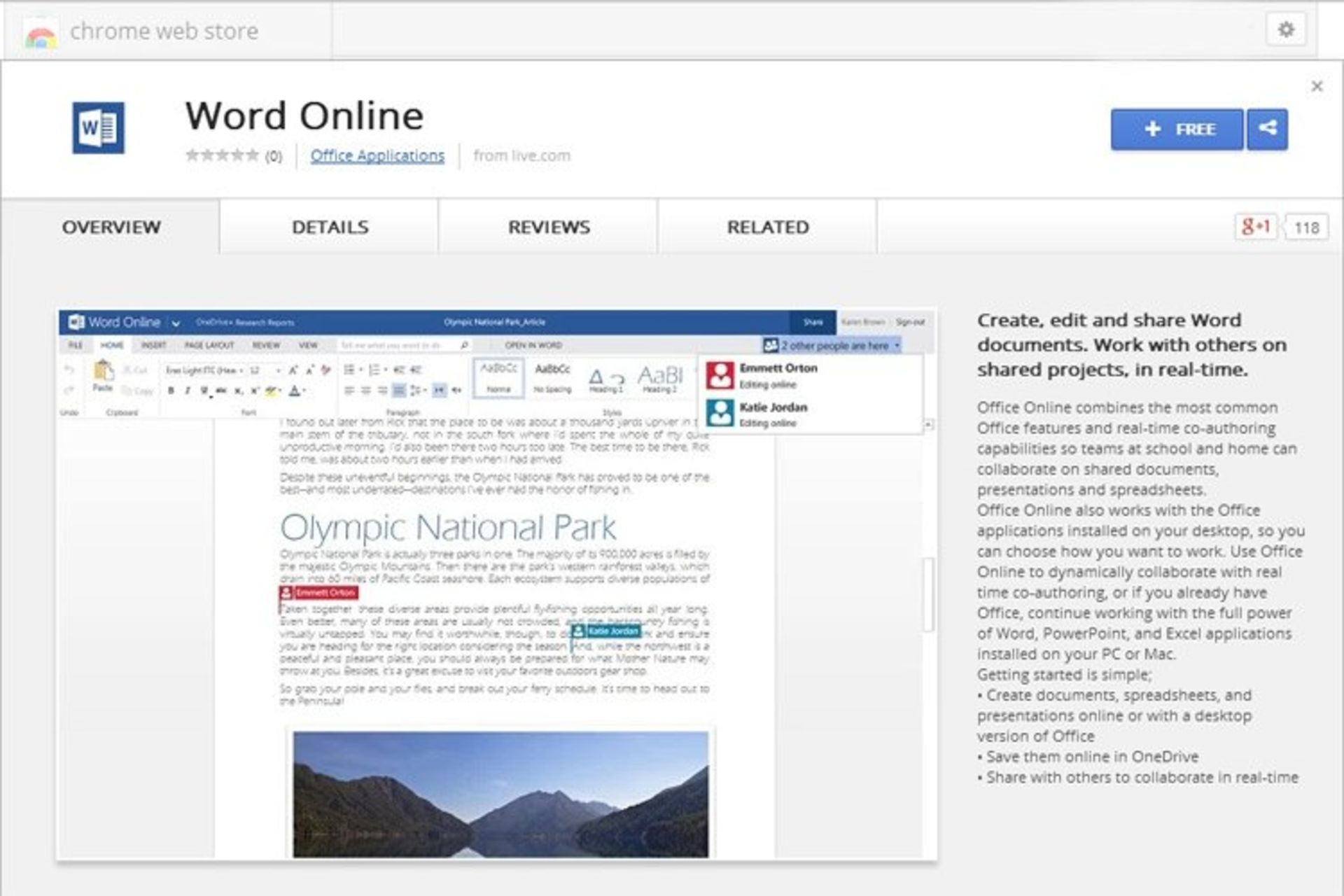The width and height of the screenshot is (1344, 896).
Task: Click the blue Word Online app icon
Action: click(99, 127)
